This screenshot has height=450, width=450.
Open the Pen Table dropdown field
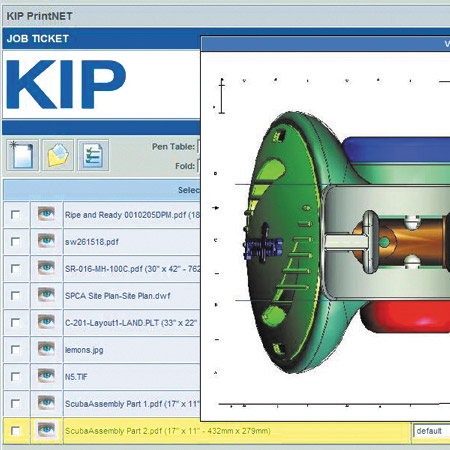(199, 147)
